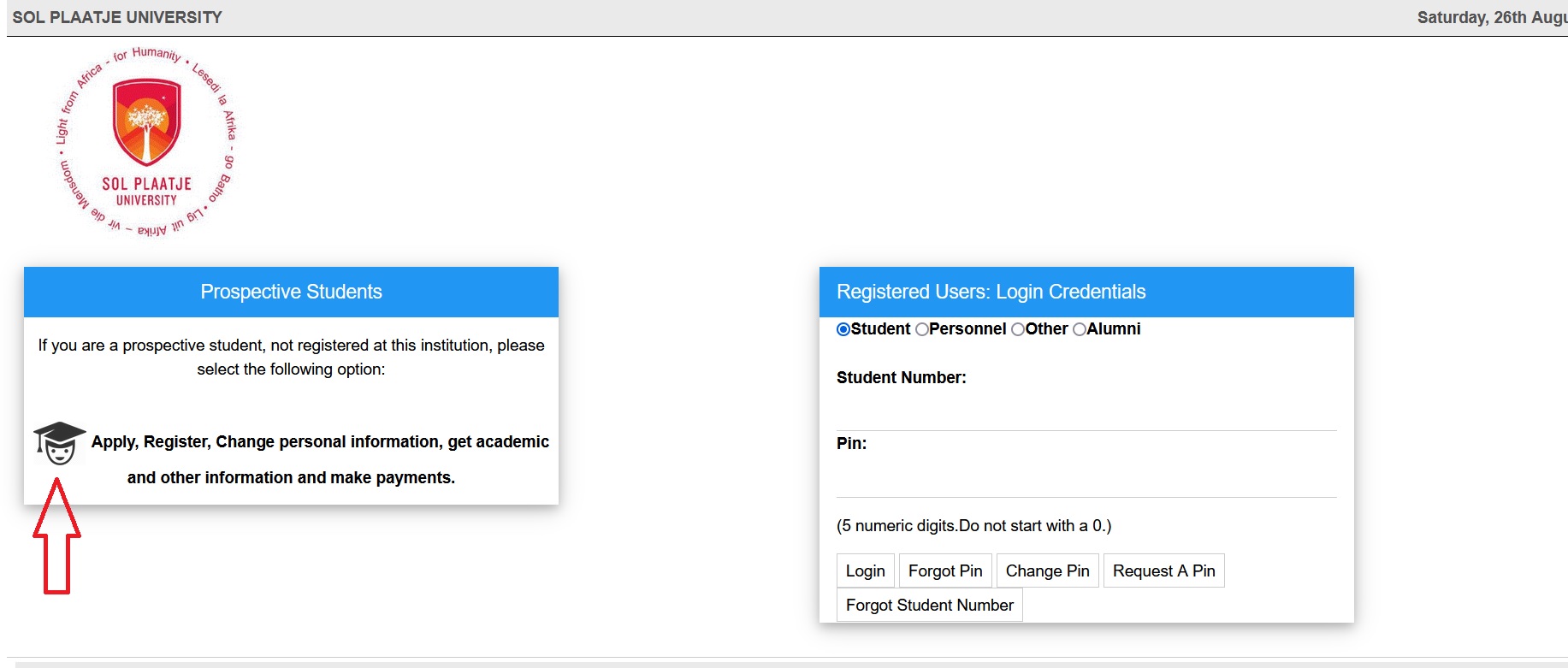Select the Personnel radio option
This screenshot has width=1568, height=668.
click(921, 329)
